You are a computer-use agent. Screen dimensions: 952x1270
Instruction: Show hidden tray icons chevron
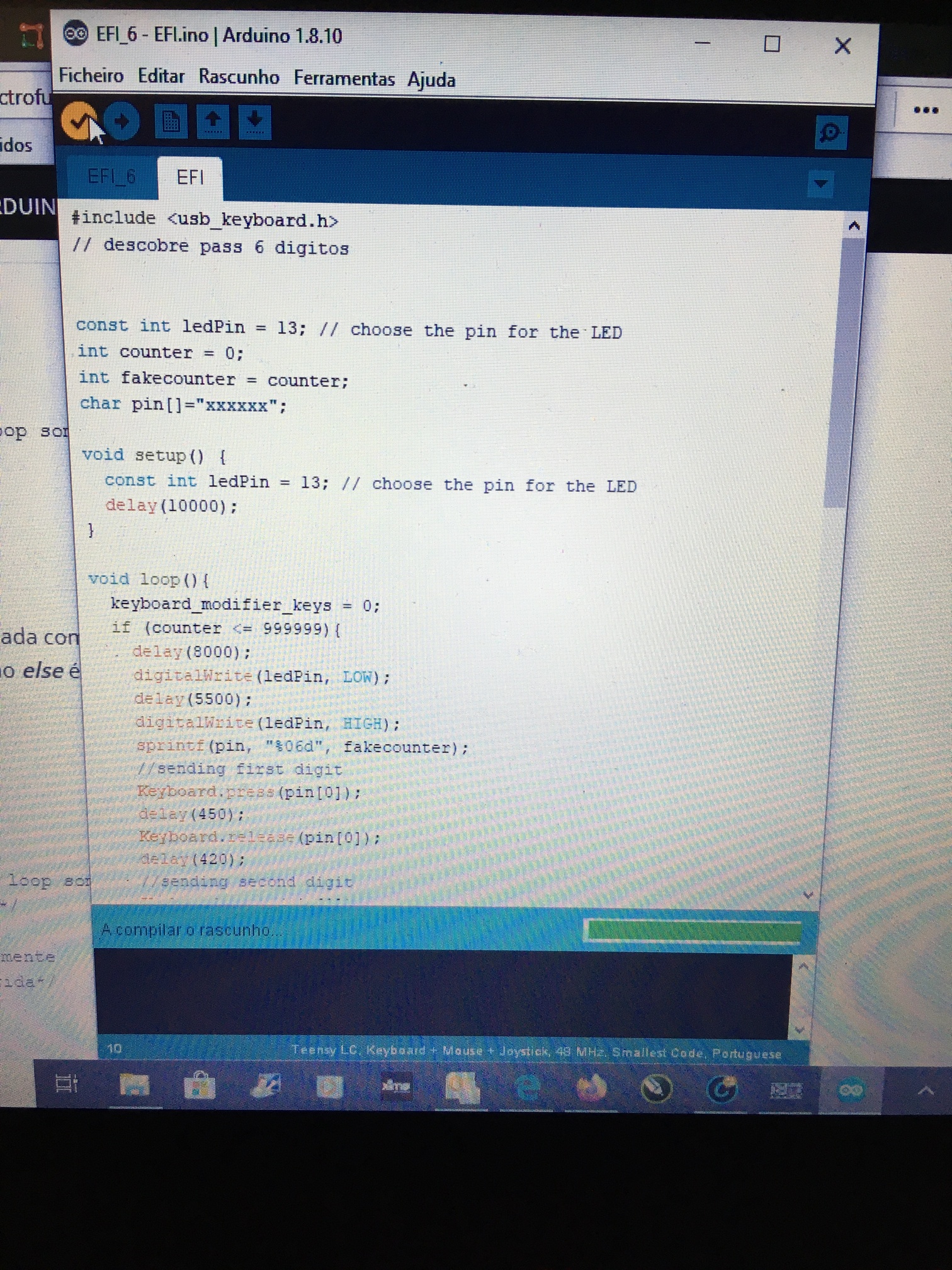click(926, 1090)
